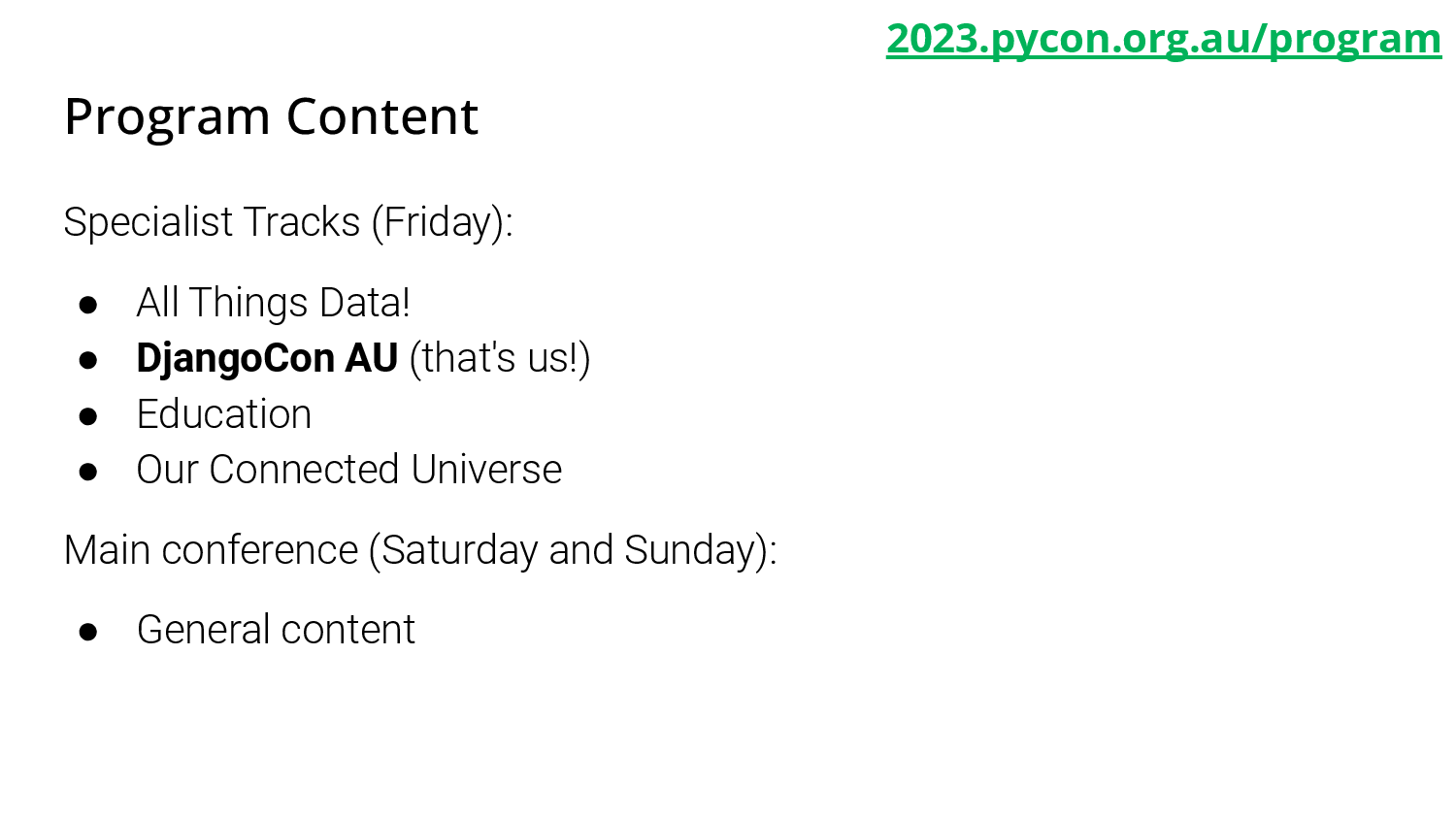Select the Education bullet item
1456x819 pixels.
(x=224, y=414)
